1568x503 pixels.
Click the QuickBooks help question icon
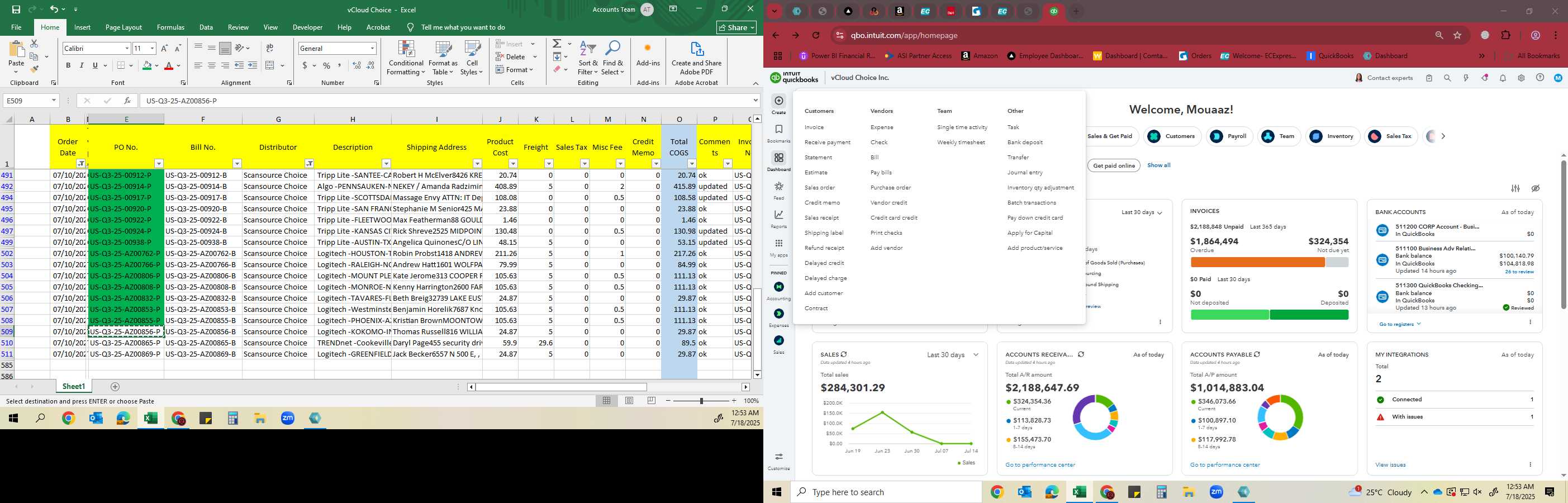[1540, 78]
